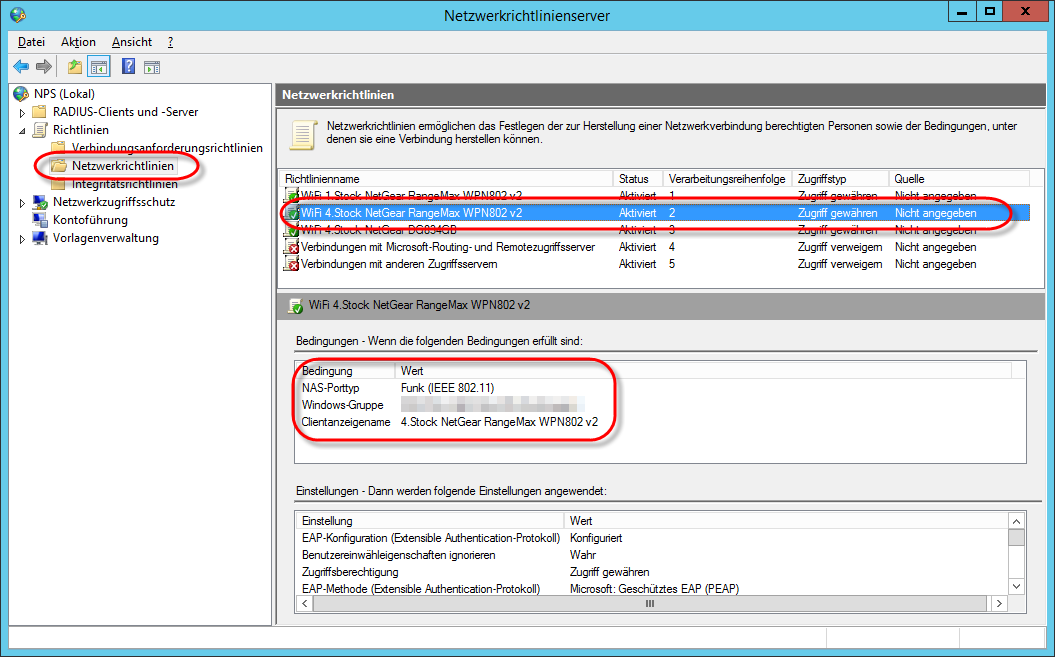Expand the Netzwerkzugriffsschutz node

22,202
